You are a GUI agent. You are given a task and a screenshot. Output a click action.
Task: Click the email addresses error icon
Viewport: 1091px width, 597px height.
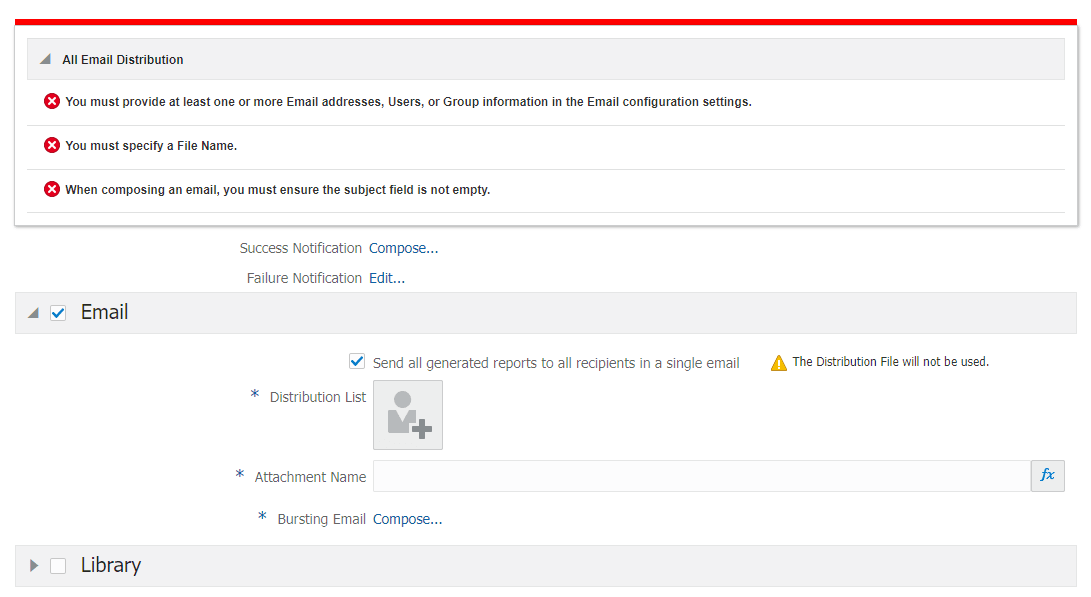(x=52, y=101)
